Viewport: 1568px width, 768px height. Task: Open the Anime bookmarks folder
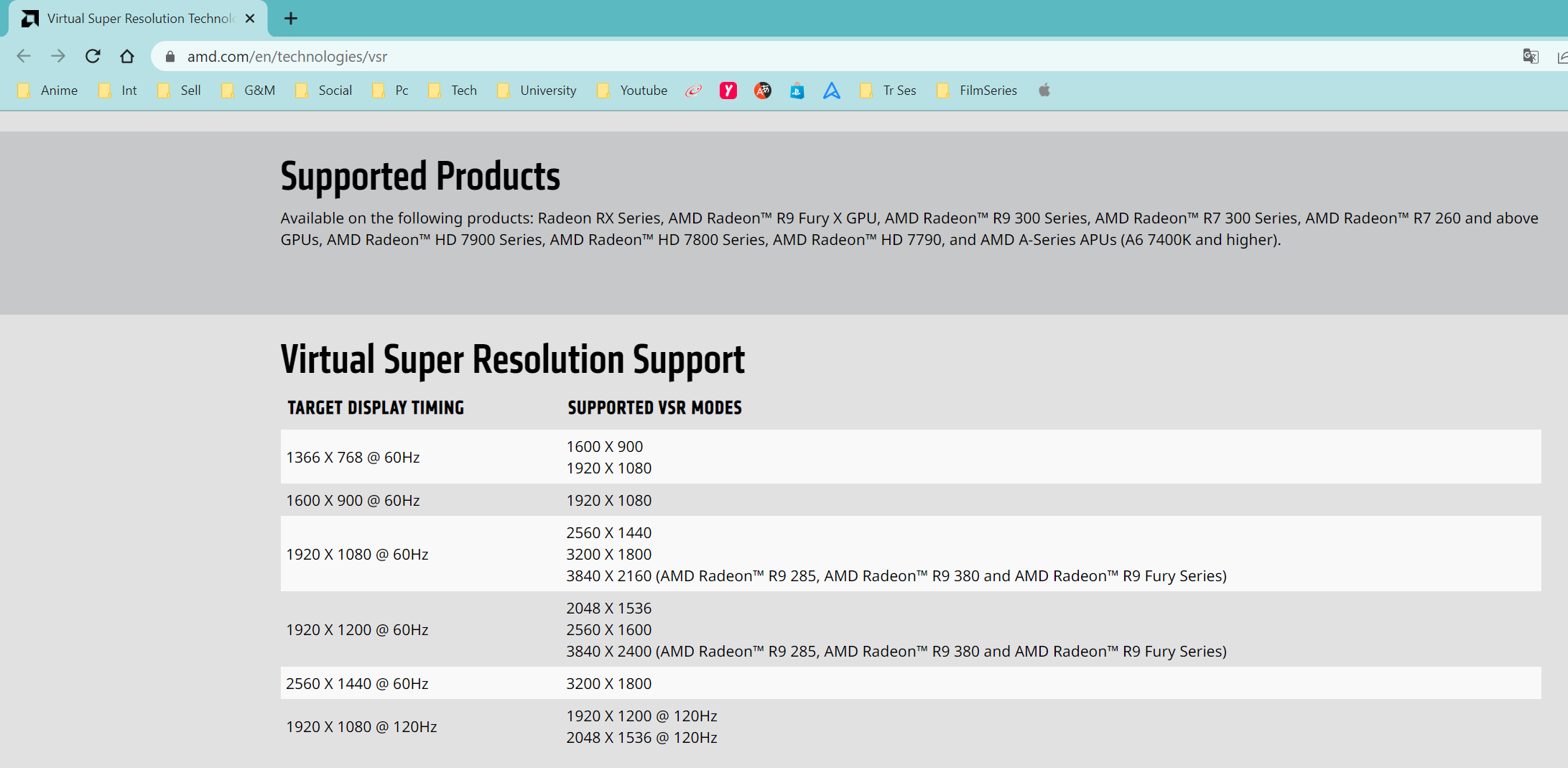point(47,91)
